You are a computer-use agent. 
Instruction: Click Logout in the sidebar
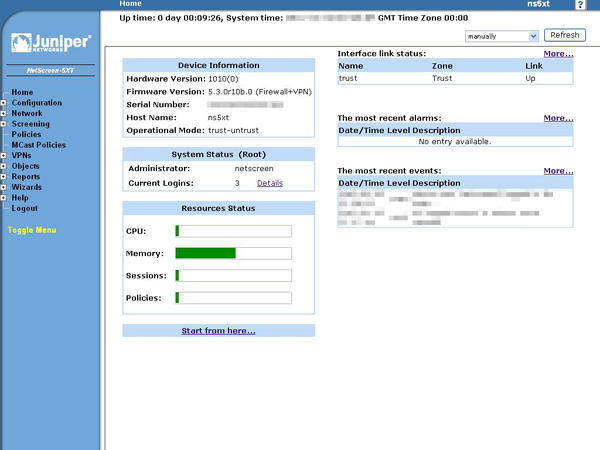tap(24, 209)
